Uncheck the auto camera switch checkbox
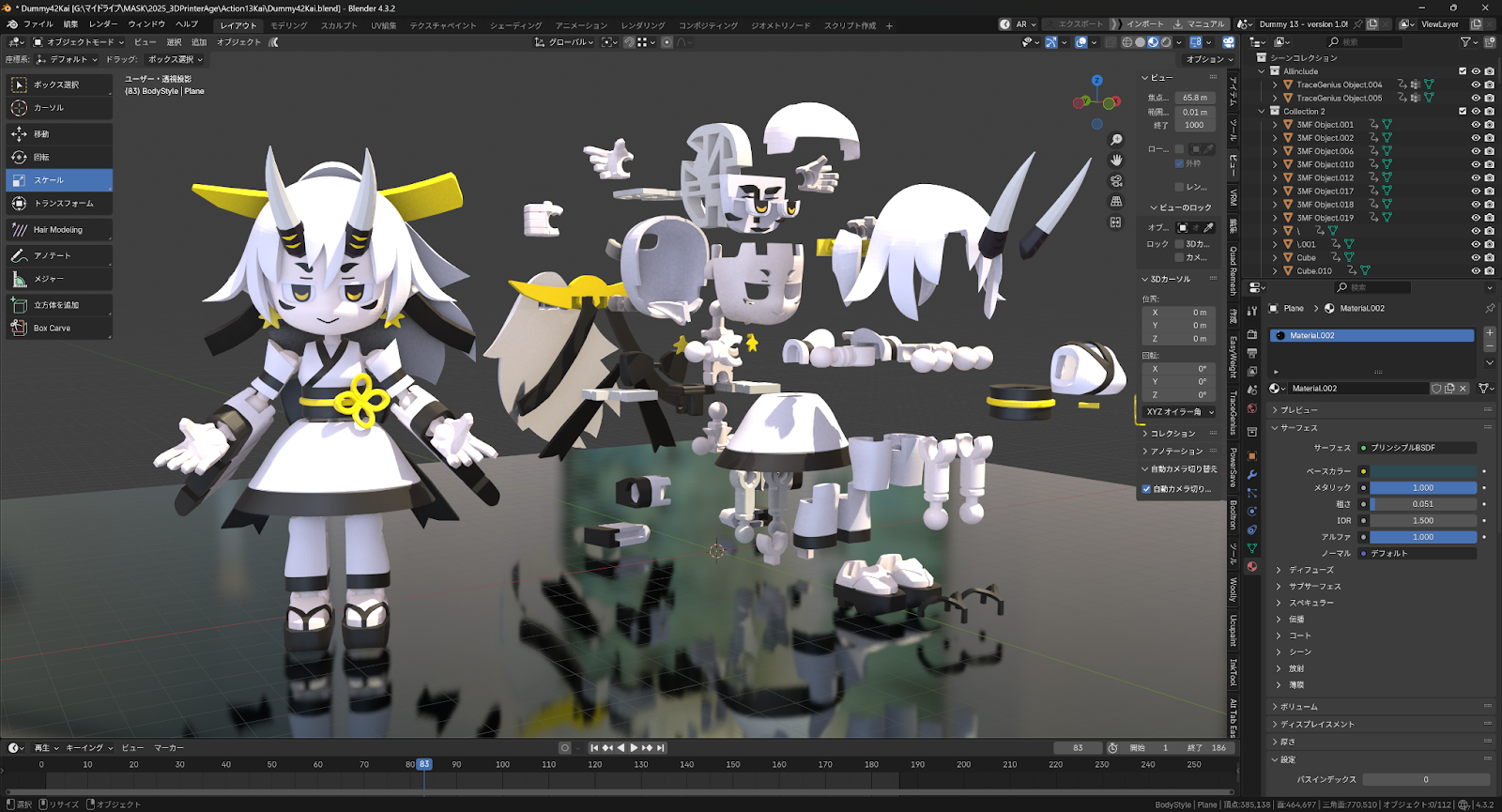The width and height of the screenshot is (1502, 812). 1146,489
